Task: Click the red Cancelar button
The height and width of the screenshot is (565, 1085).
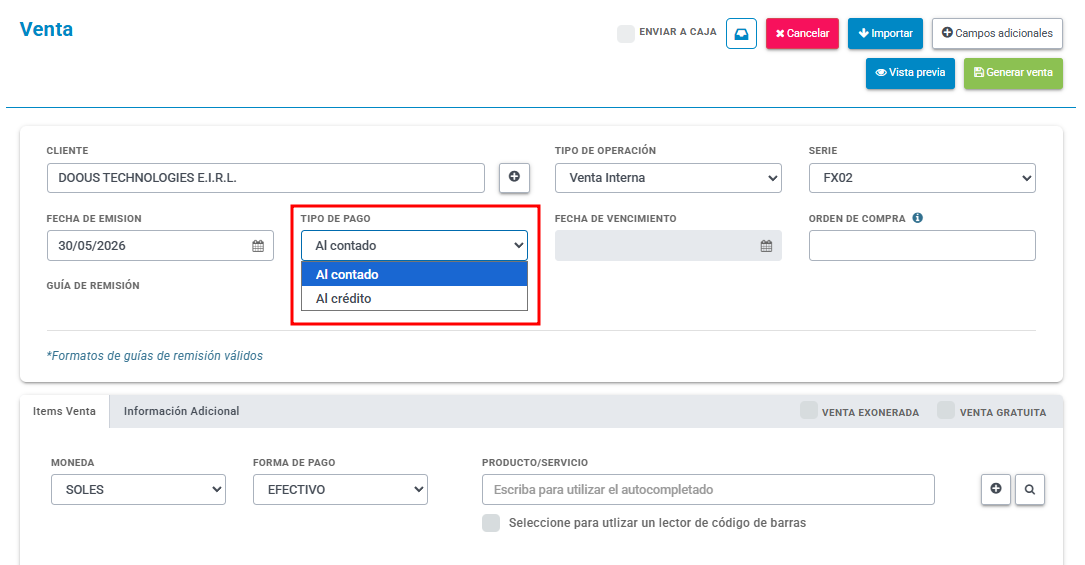Action: (802, 33)
